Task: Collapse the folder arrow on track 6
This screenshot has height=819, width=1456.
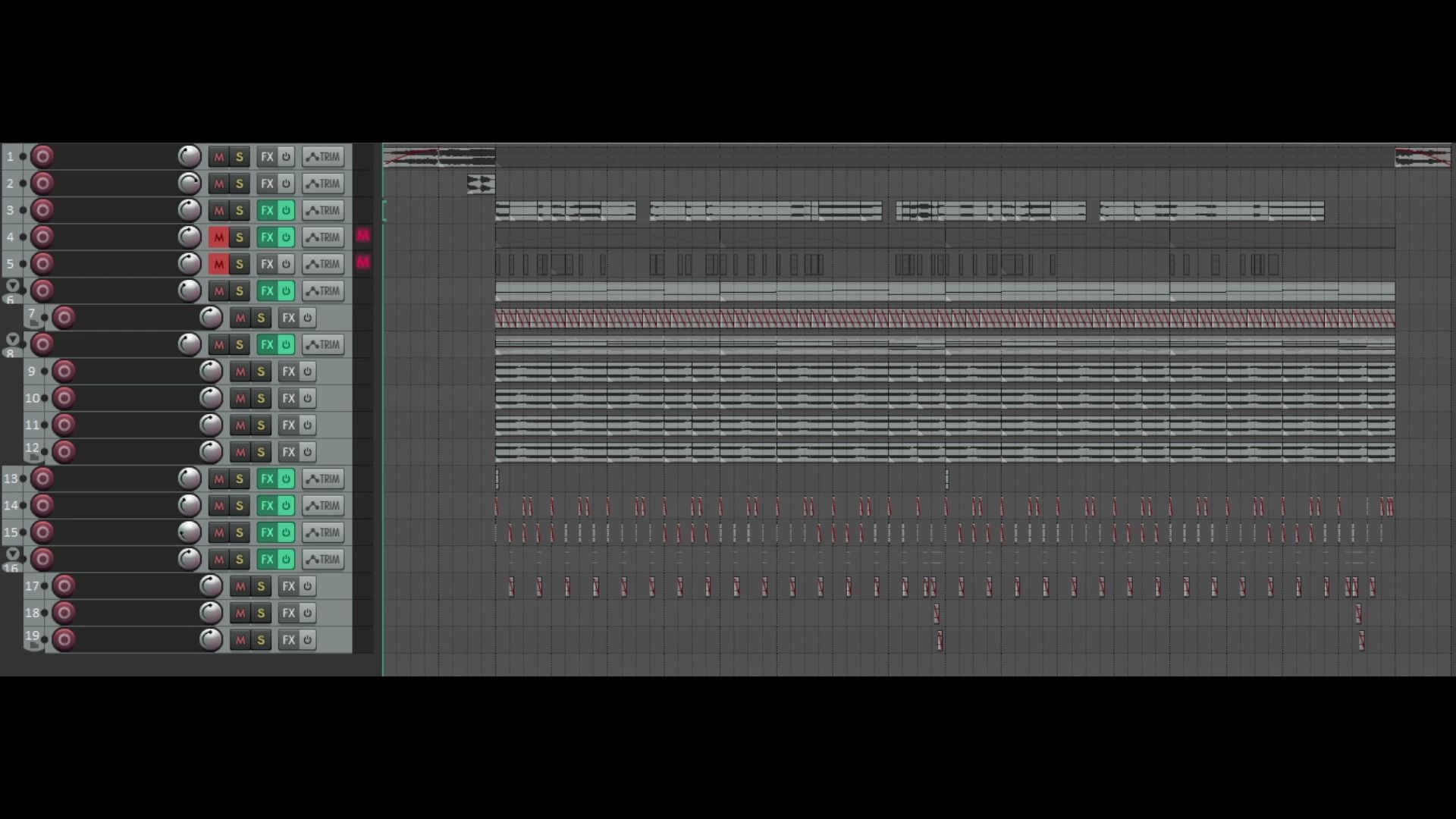Action: point(12,286)
